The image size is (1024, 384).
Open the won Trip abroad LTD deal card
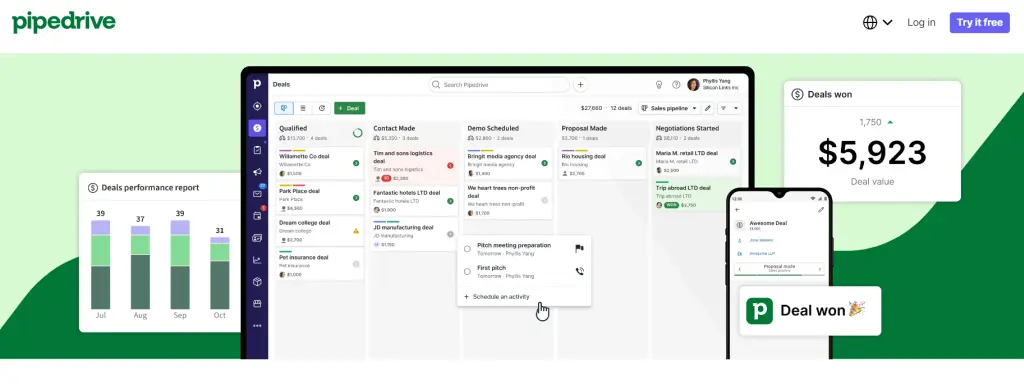(696, 195)
